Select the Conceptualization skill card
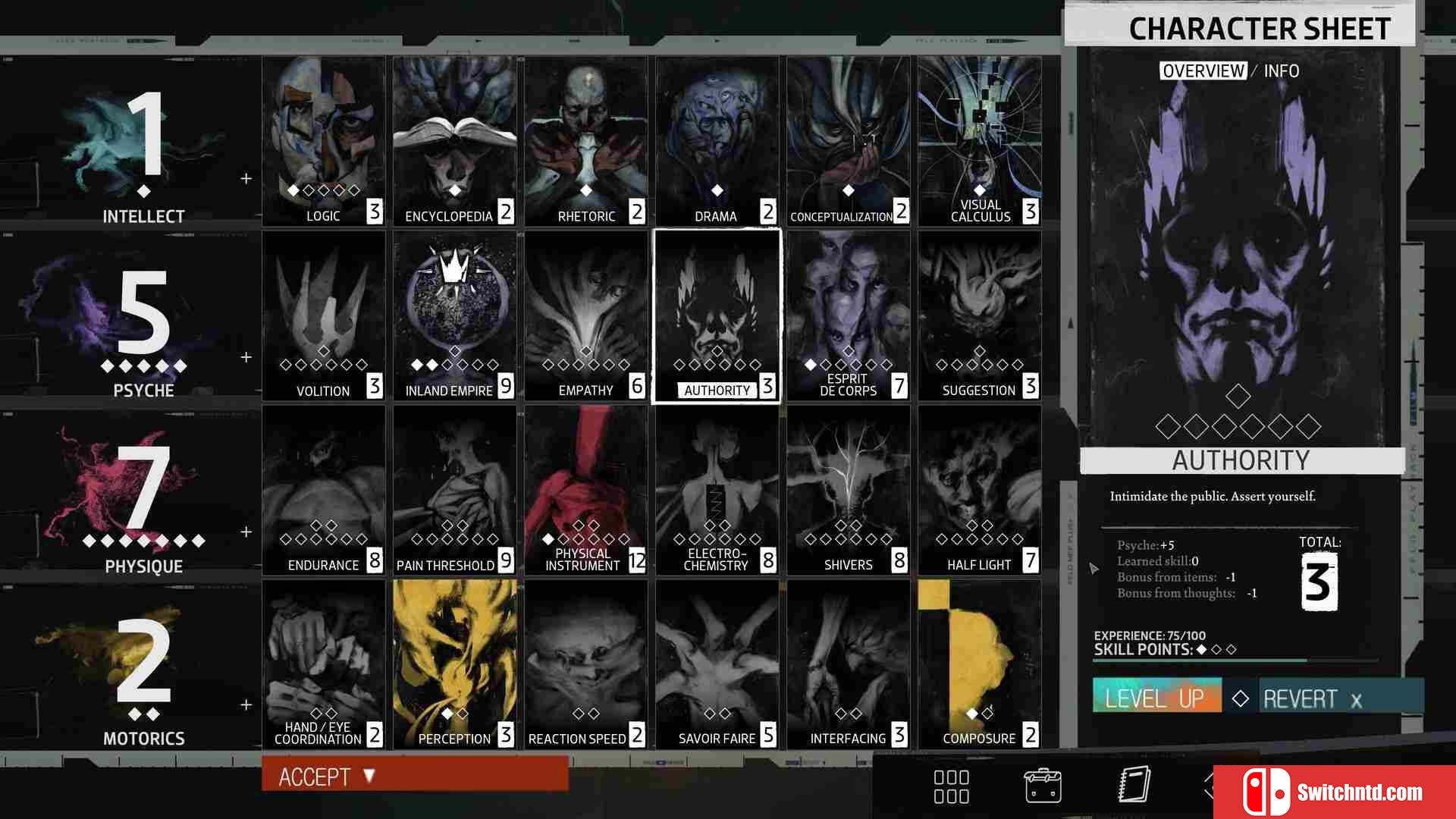Screen dimensions: 1456x819 tap(849, 141)
